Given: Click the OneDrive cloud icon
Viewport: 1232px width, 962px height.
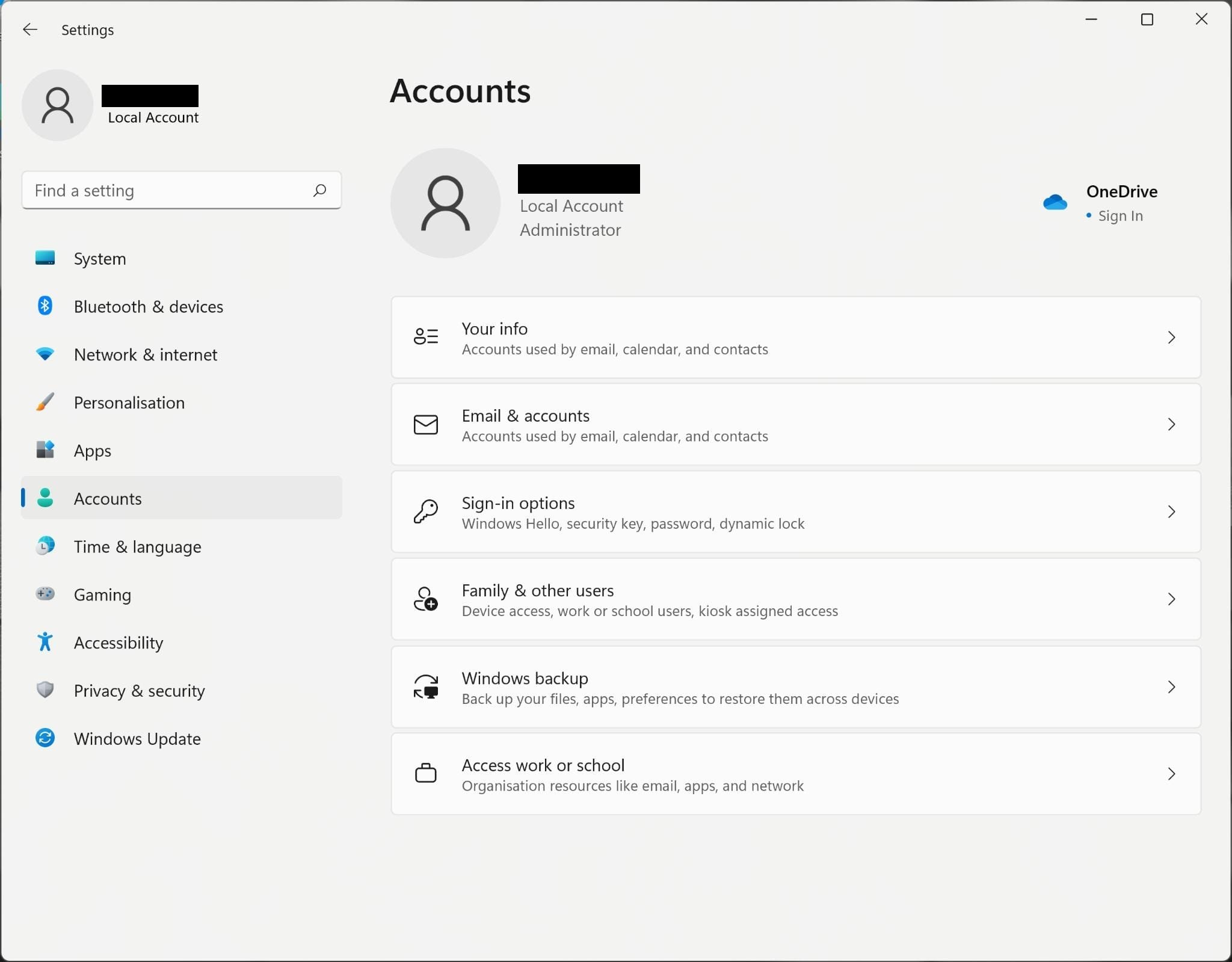Looking at the screenshot, I should pos(1055,202).
